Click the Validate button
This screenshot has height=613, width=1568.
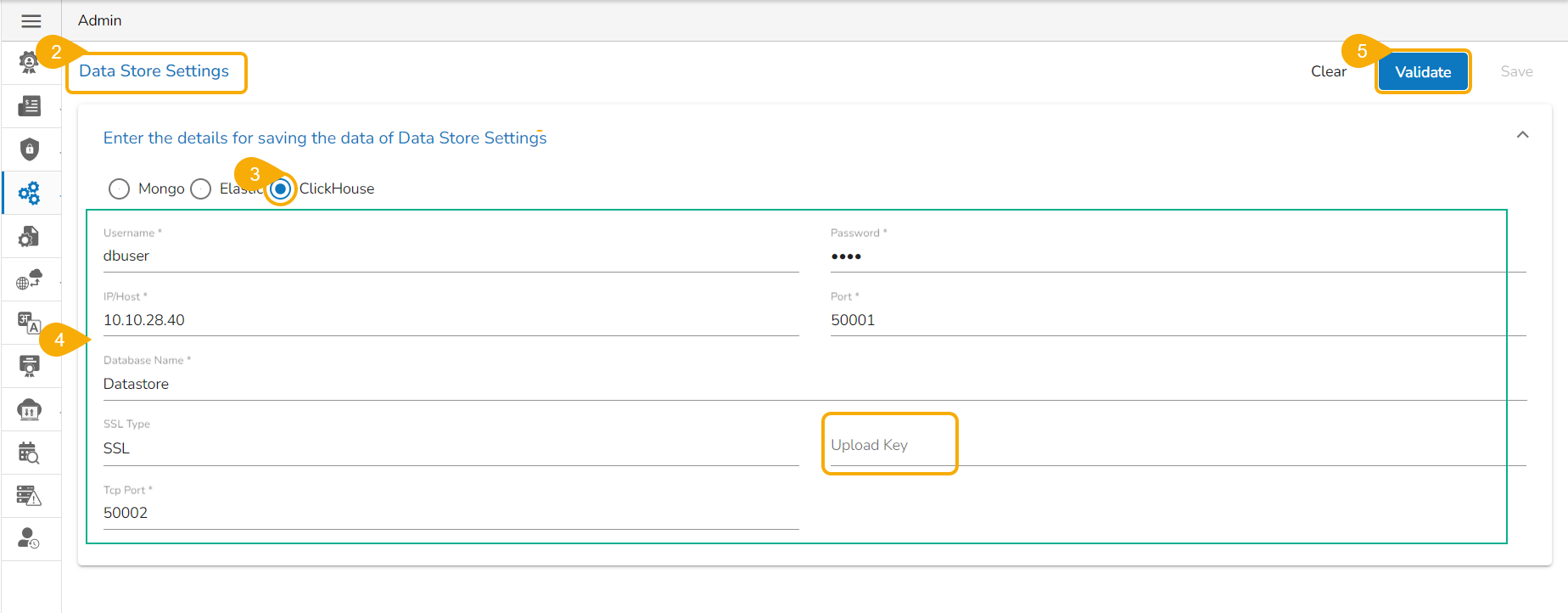[1422, 72]
